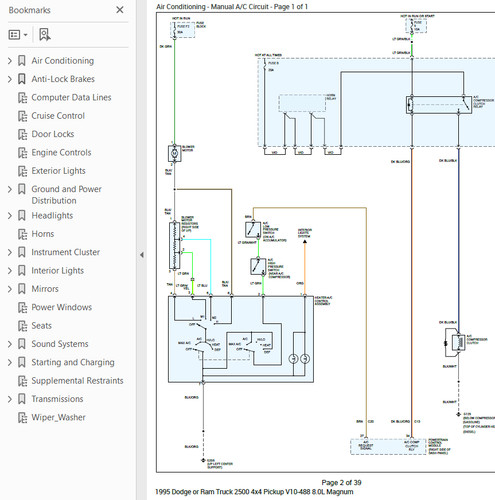495x500 pixels.
Task: Expand the Headlights bookmark
Action: coord(10,216)
